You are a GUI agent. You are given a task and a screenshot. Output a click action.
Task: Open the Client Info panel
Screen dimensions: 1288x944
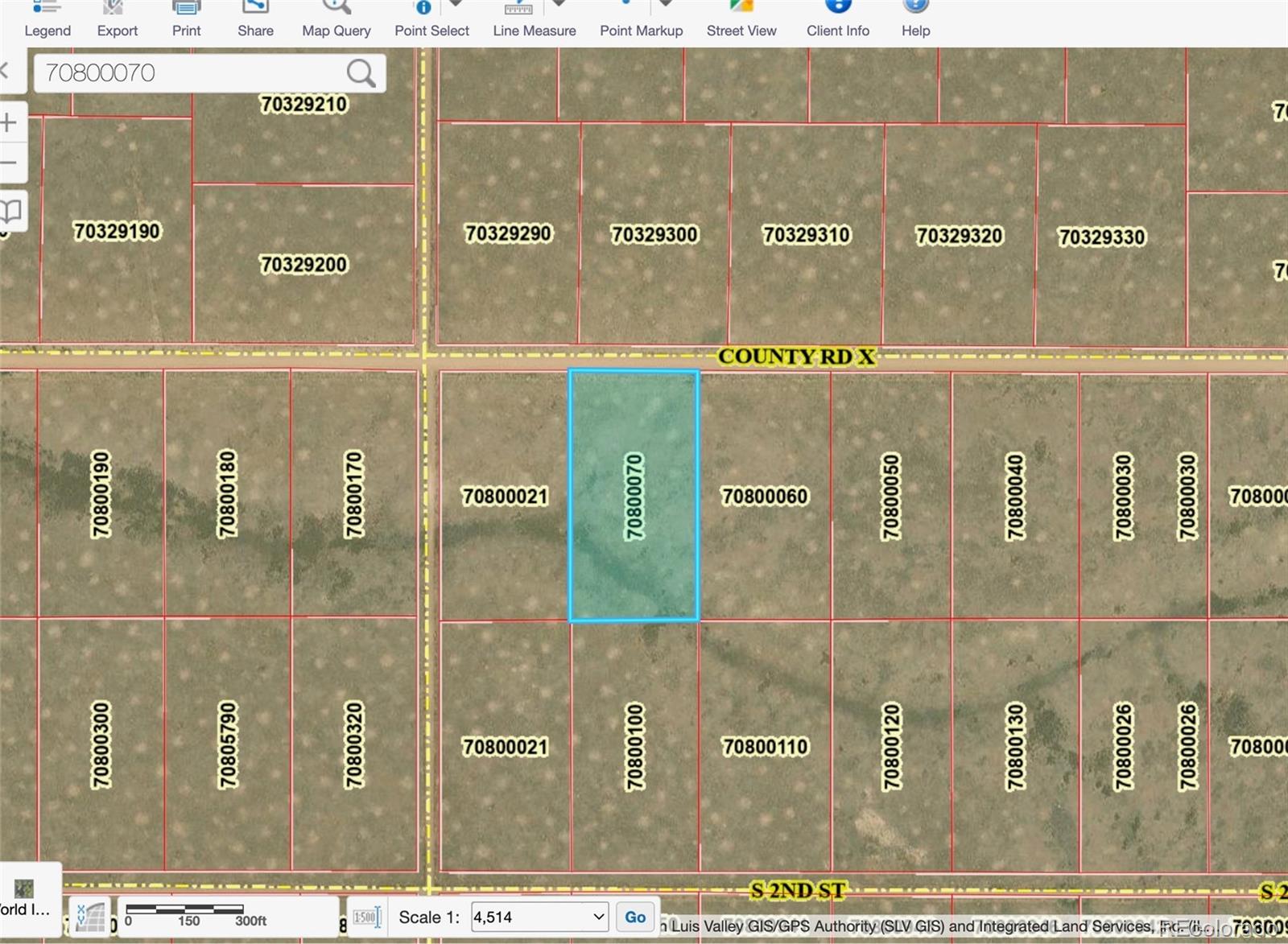coord(836,11)
